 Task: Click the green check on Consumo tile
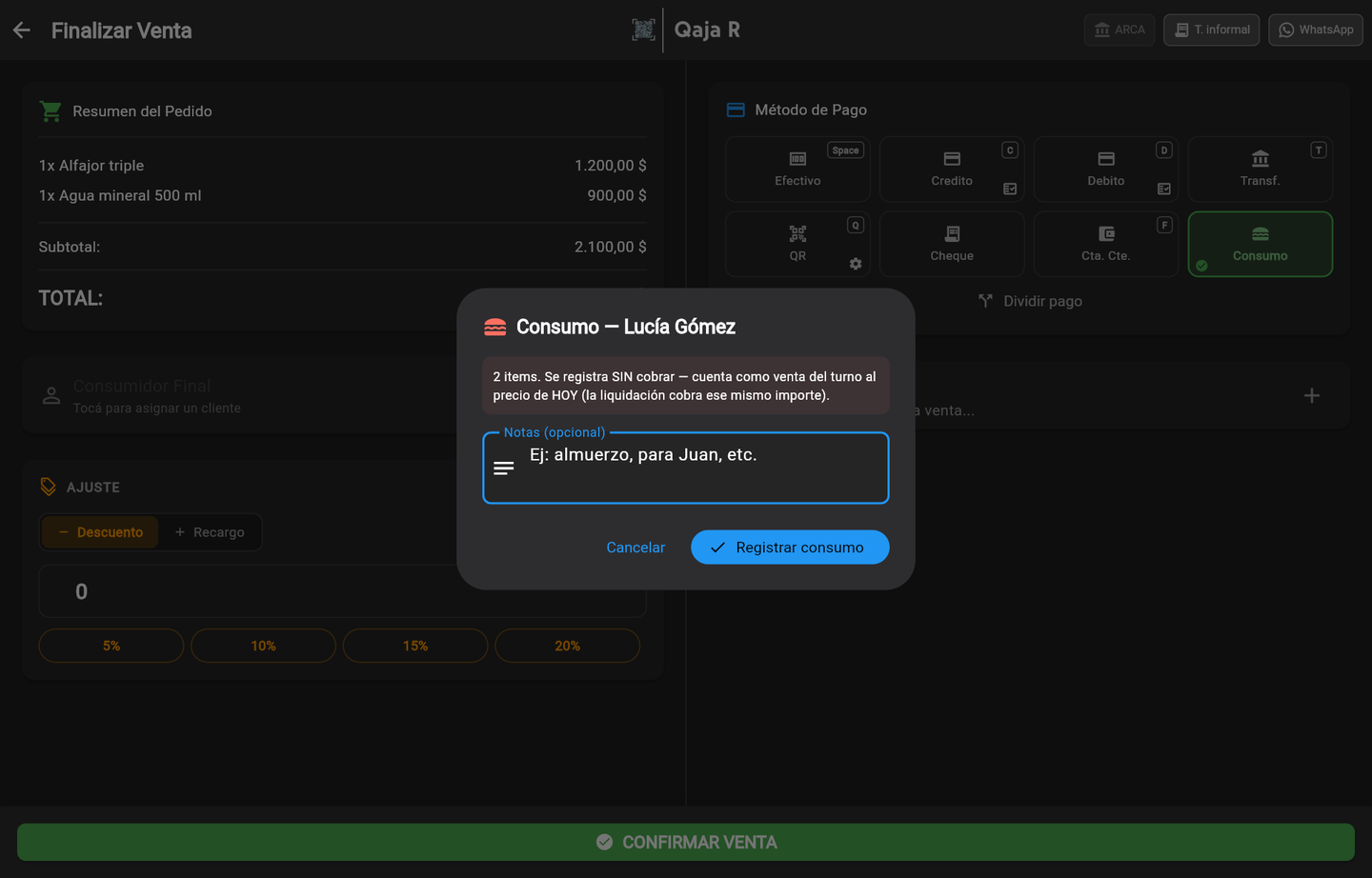[x=1201, y=266]
